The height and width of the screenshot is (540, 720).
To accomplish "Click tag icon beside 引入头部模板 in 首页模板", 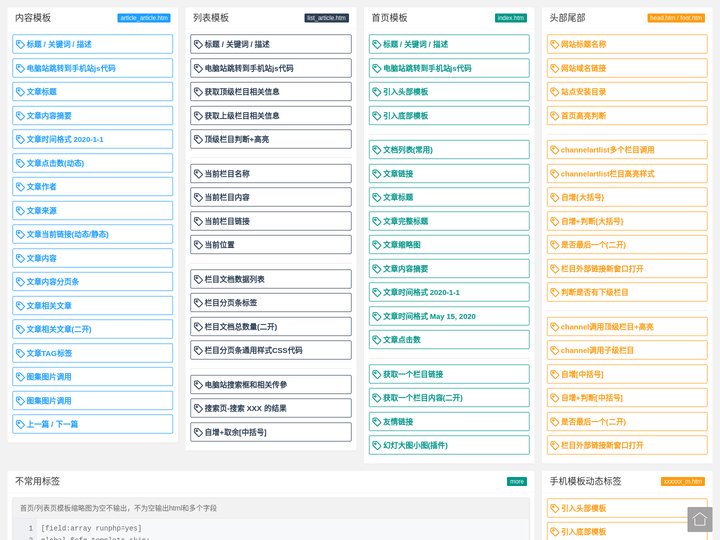I will click(377, 92).
